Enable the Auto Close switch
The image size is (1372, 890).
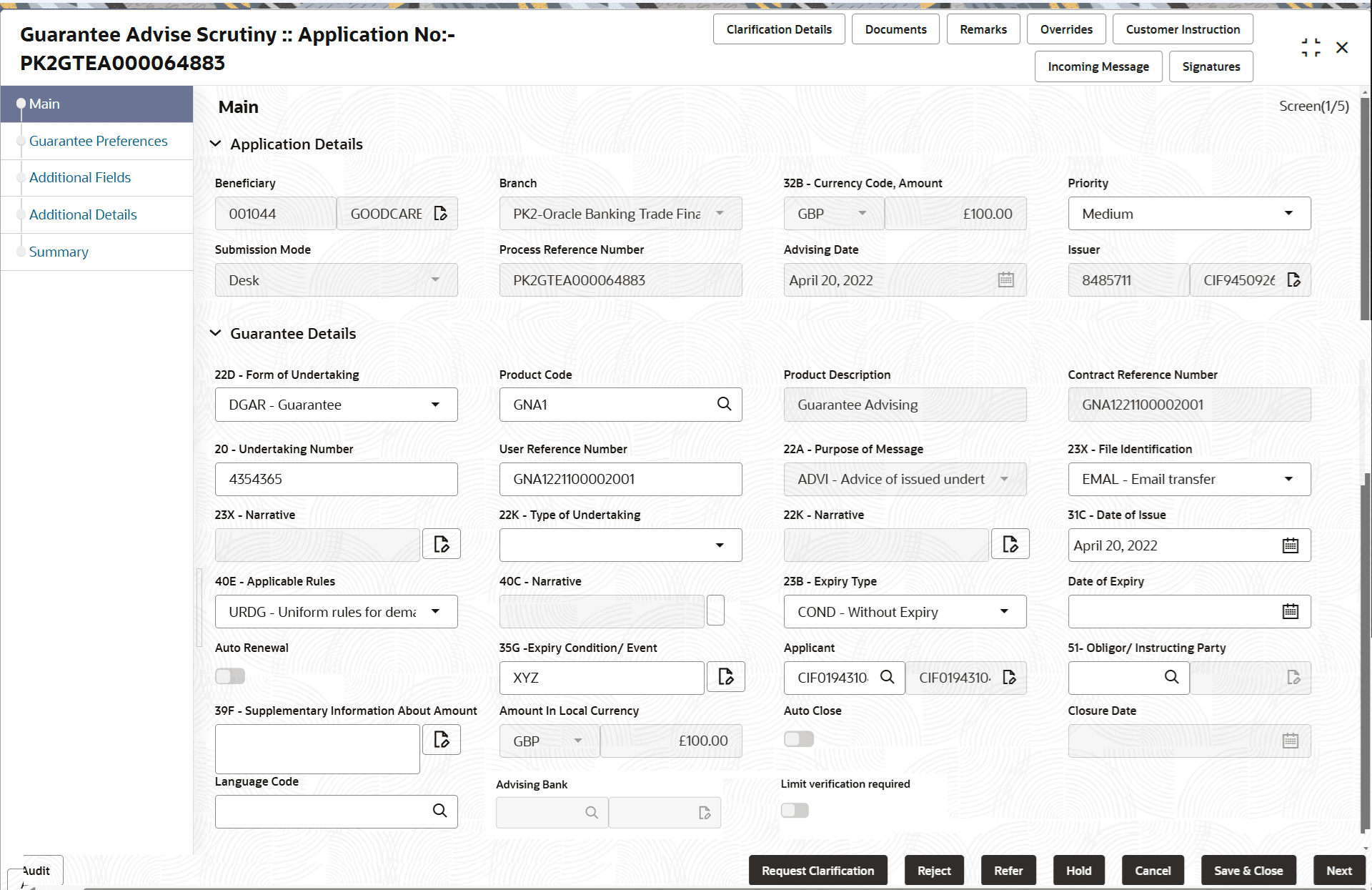point(798,739)
